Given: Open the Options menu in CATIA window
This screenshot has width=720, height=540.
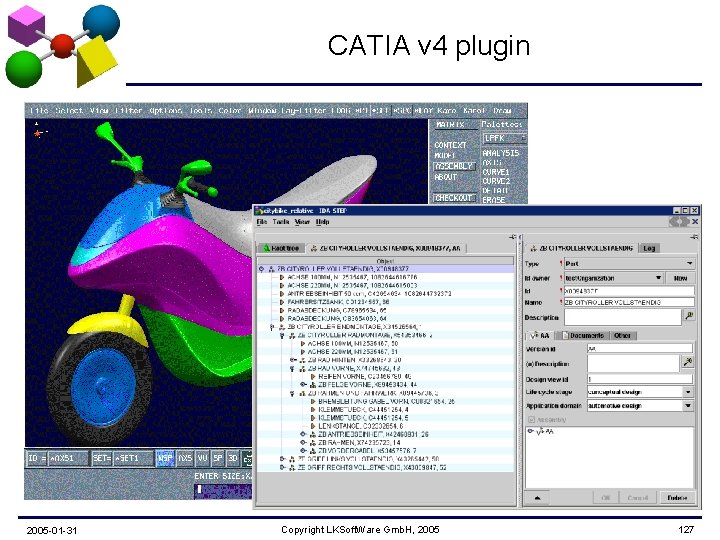Looking at the screenshot, I should (x=166, y=111).
